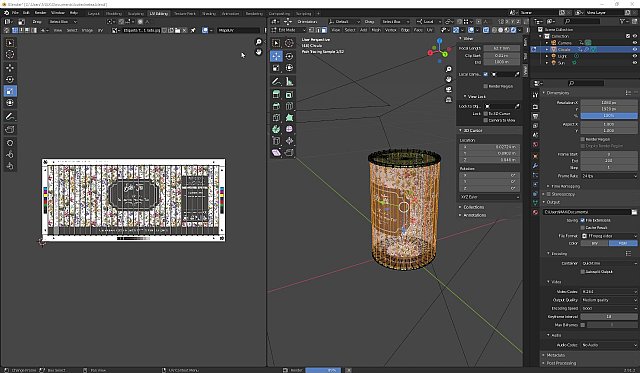Expand the Metadata panel
Viewport: 640px width, 373px height.
pyautogui.click(x=556, y=355)
